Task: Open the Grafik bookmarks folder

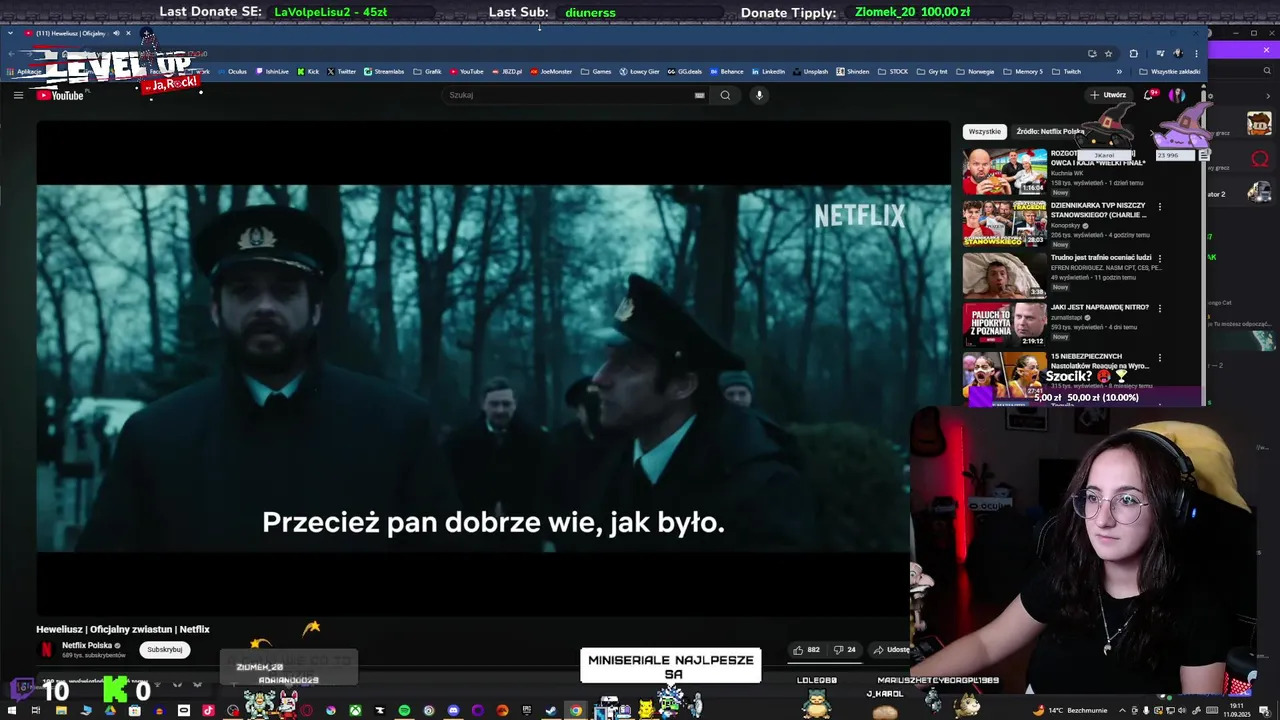Action: [x=428, y=72]
